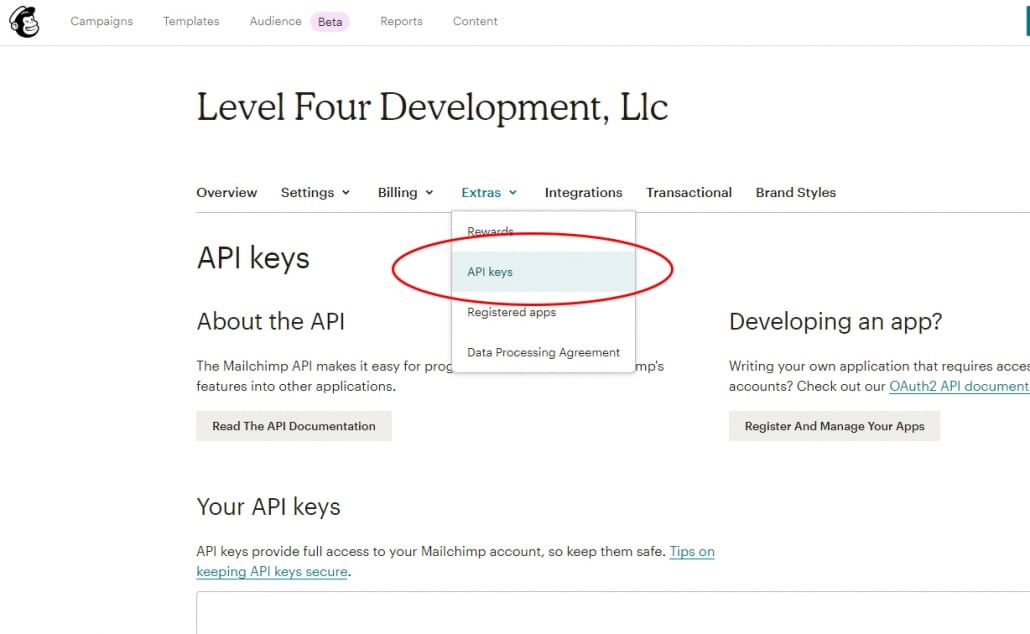
Task: Choose Rewards from the Extras menu
Action: (490, 232)
